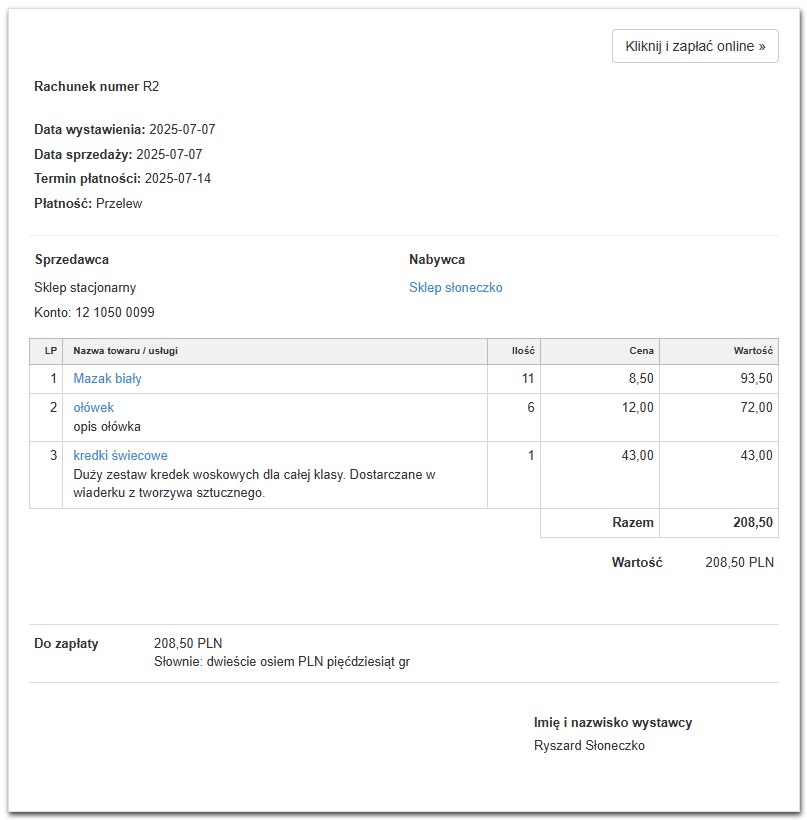Click the 'opis ołówka' description text
Image resolution: width=807 pixels, height=820 pixels.
tap(107, 427)
